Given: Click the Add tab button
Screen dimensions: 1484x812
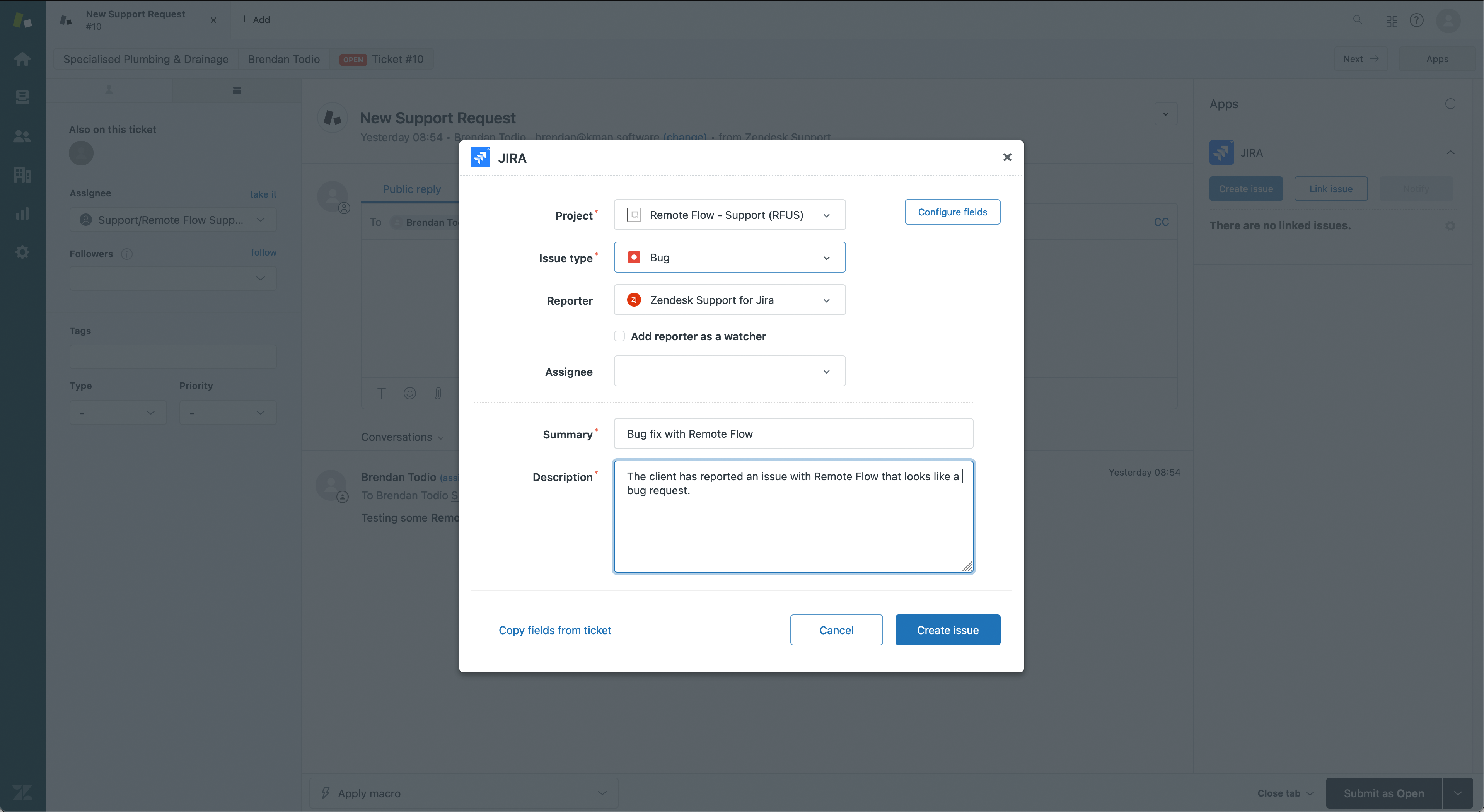Looking at the screenshot, I should [255, 20].
